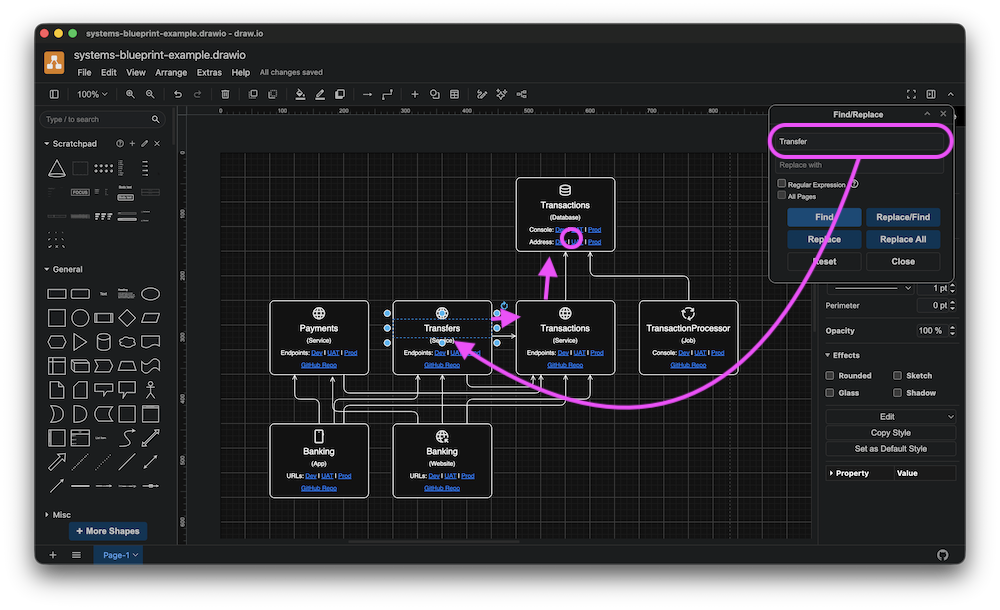Click the Scratchpad help icon
Viewport: 1000px width, 610px height.
(x=120, y=144)
